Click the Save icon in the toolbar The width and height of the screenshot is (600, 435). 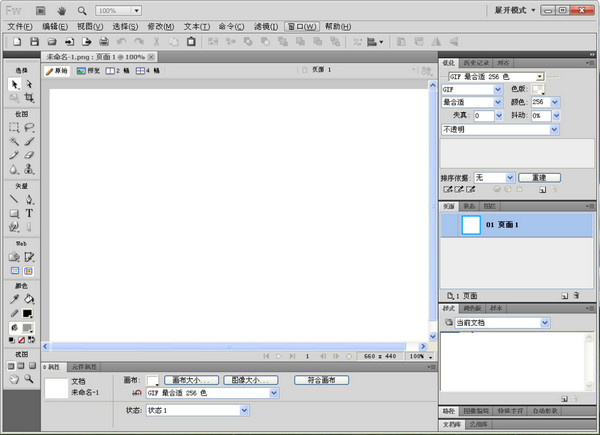pyautogui.click(x=33, y=42)
